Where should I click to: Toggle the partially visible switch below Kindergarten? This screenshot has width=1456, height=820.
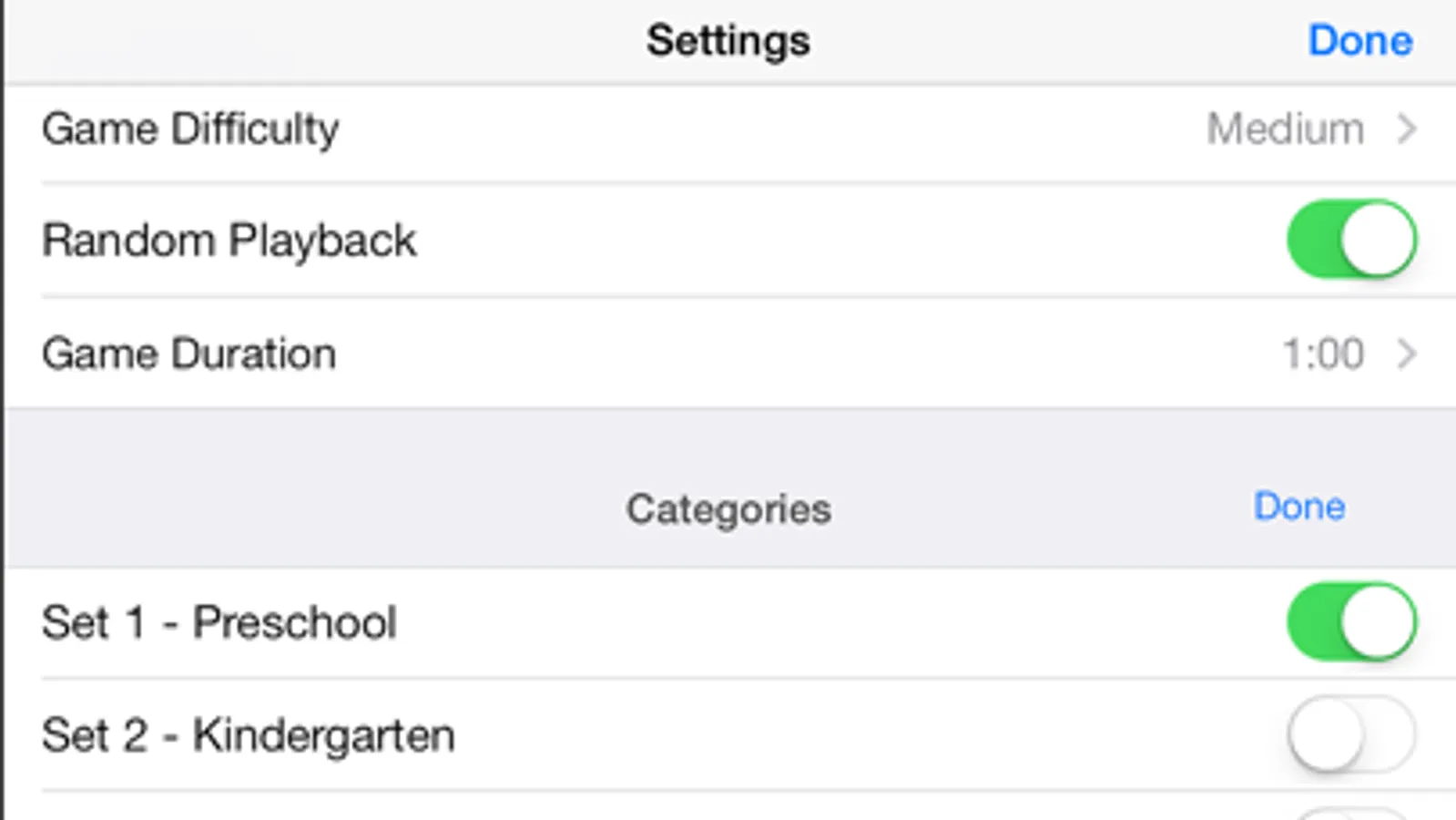coord(1351,814)
